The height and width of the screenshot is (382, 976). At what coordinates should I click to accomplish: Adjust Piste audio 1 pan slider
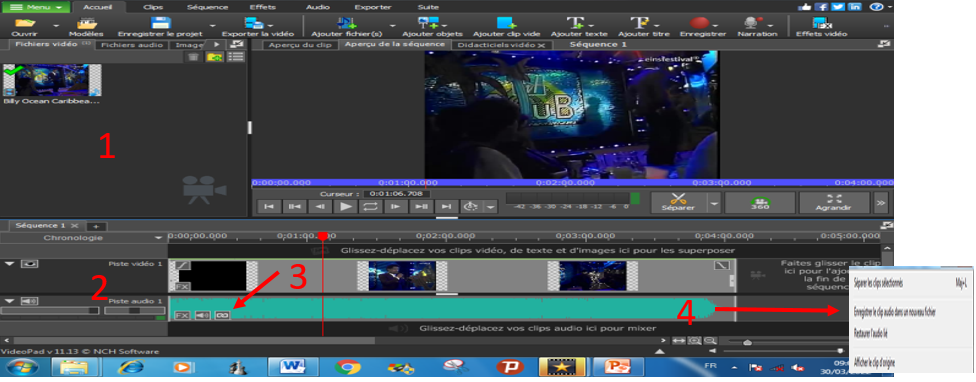134,310
